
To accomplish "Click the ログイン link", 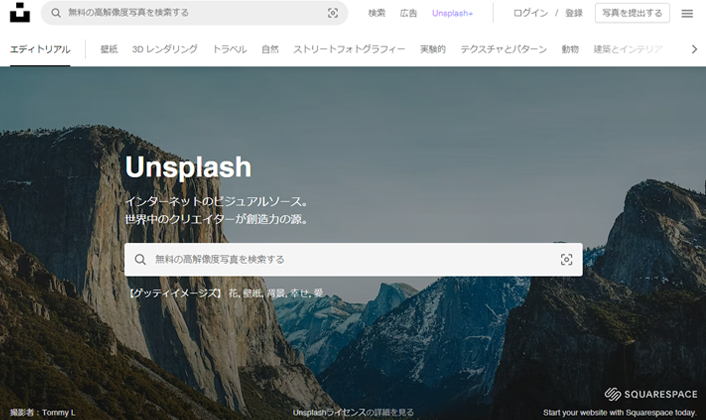I will [531, 13].
